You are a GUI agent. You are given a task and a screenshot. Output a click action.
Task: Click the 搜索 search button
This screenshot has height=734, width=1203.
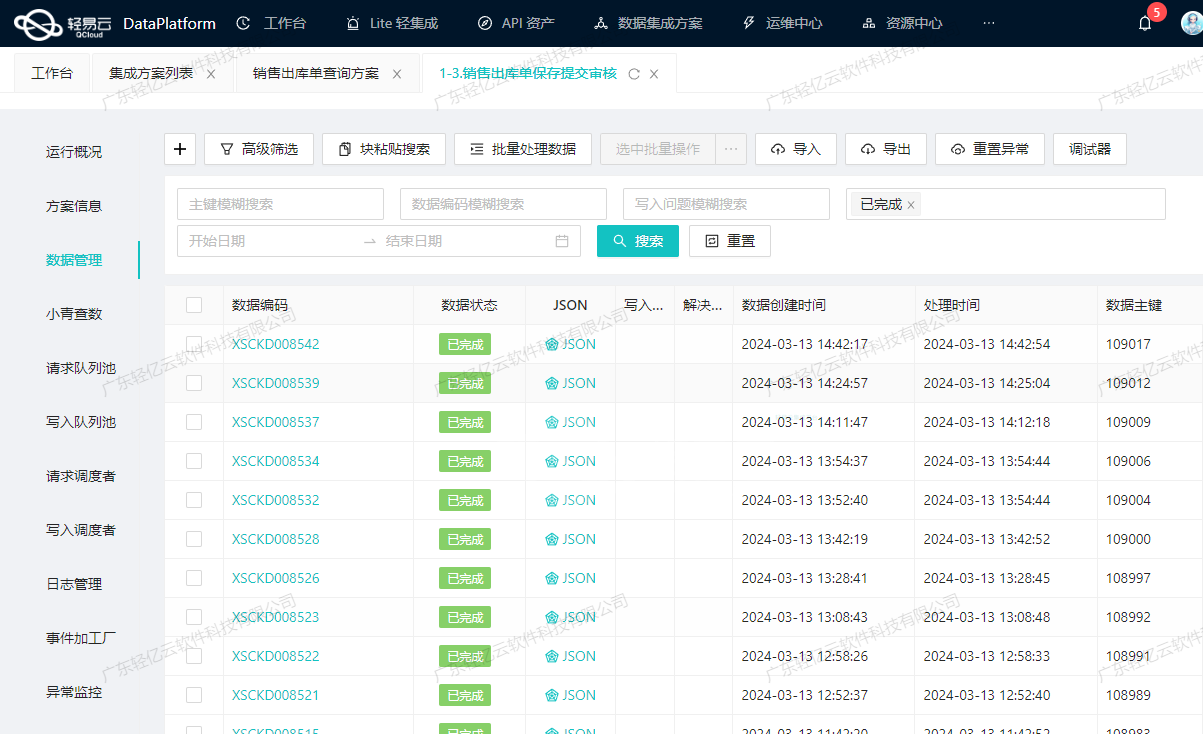(x=637, y=240)
